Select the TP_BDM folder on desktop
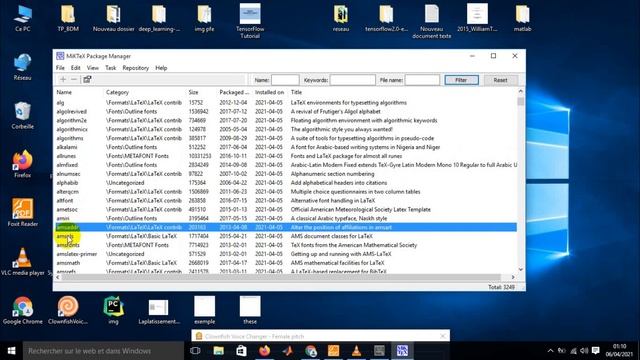 coord(68,18)
